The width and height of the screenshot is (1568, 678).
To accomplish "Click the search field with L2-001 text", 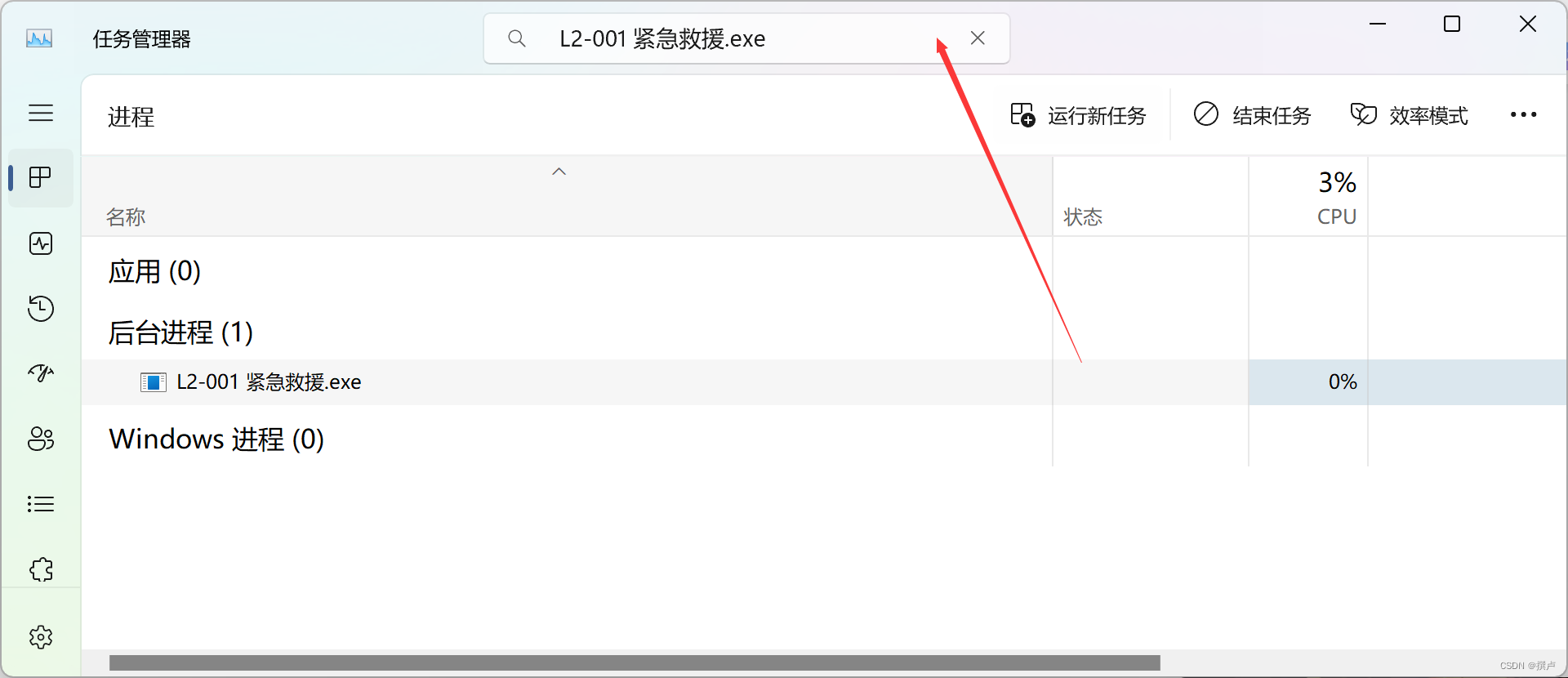I will coord(746,38).
